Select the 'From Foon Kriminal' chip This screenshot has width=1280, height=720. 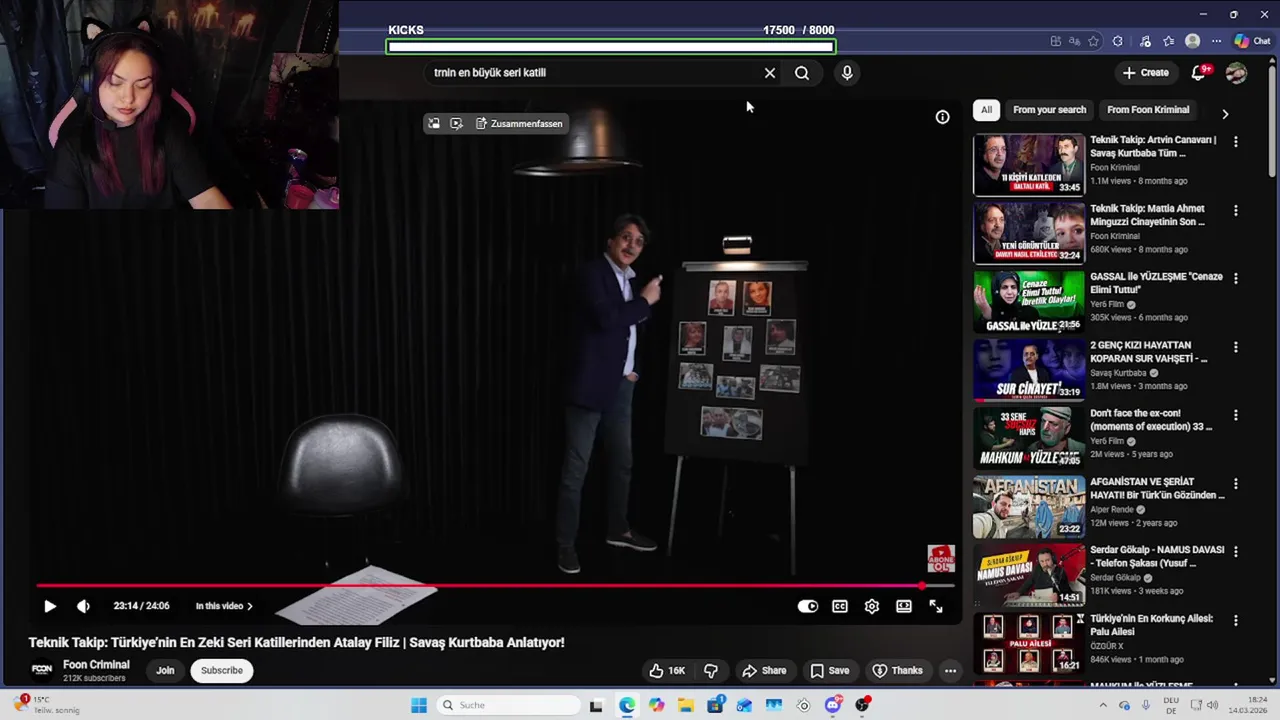[x=1148, y=110]
